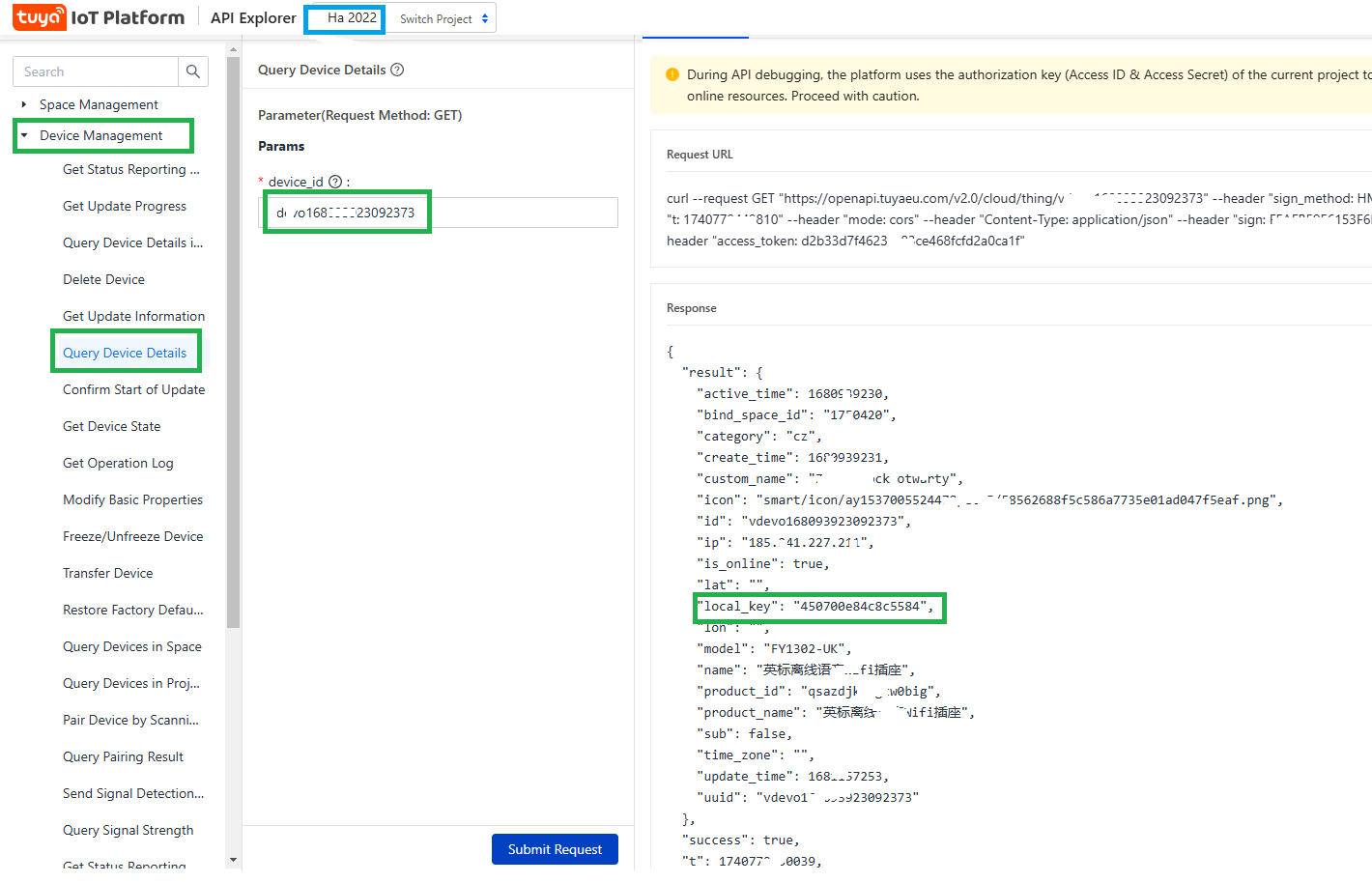Click help icon beside Query Device Details

397,70
